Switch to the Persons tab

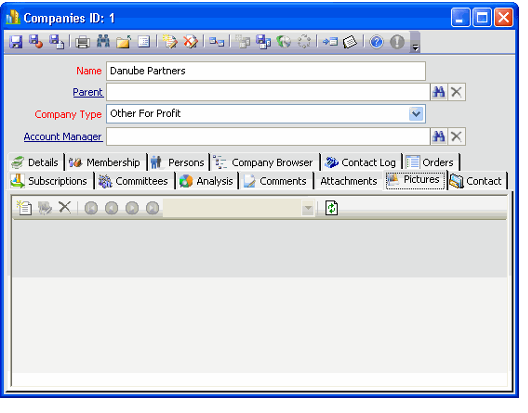[x=178, y=162]
